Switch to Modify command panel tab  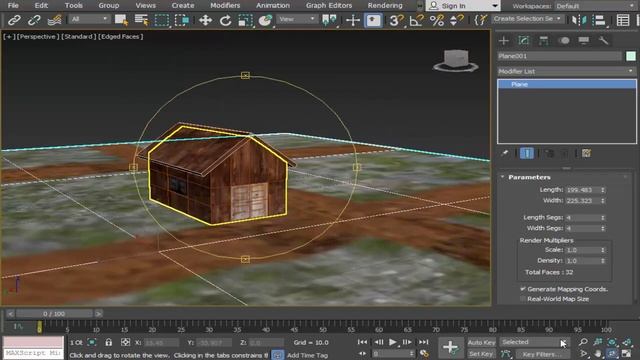(x=524, y=40)
